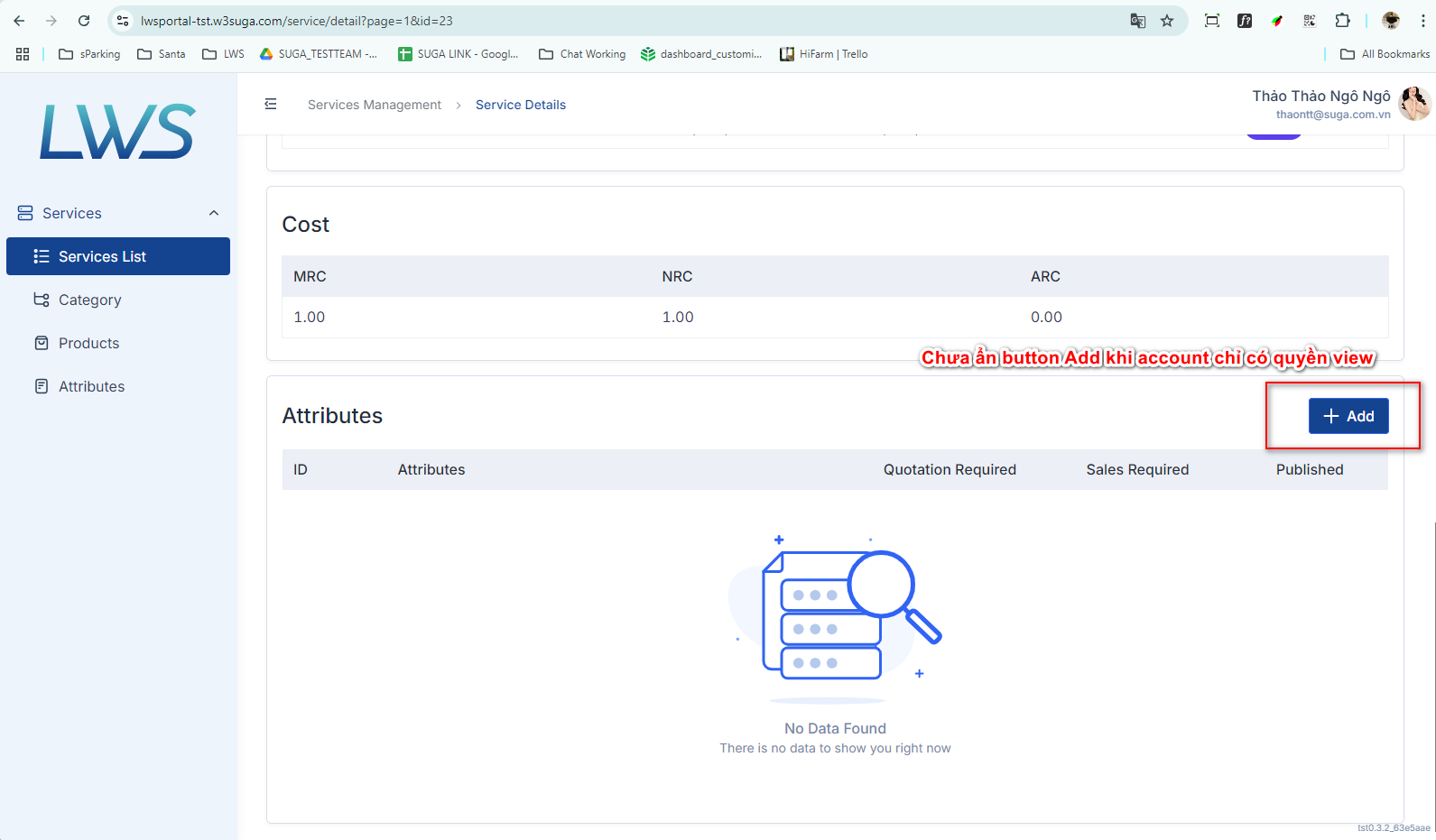Open the HiFarm | Trello bookmark
Image resolution: width=1436 pixels, height=840 pixels.
(824, 54)
